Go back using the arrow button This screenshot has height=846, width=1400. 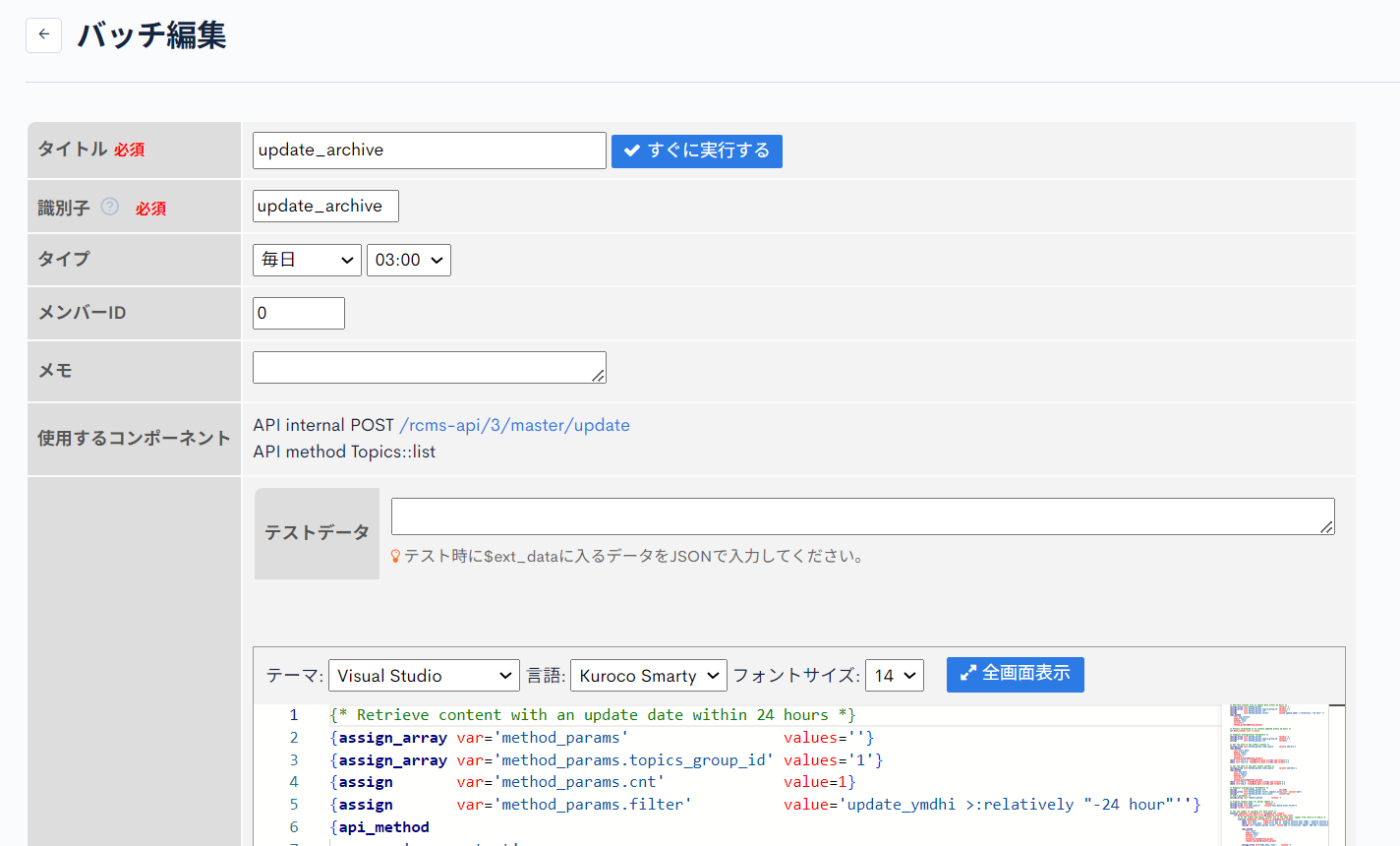43,34
